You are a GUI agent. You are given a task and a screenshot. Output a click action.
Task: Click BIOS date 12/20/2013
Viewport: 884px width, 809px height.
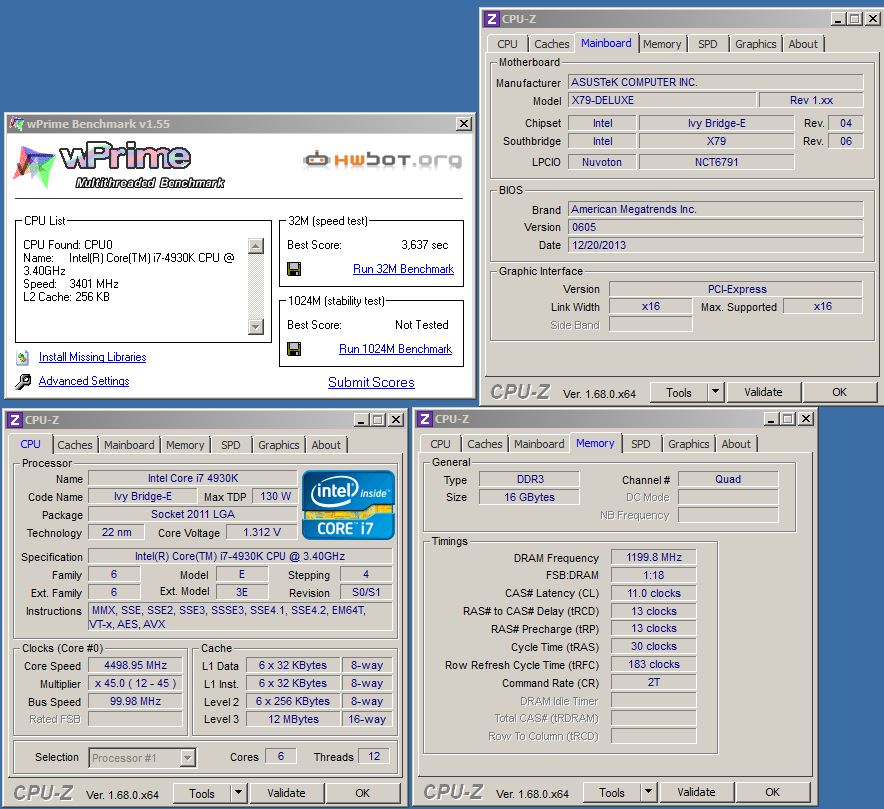(x=715, y=245)
